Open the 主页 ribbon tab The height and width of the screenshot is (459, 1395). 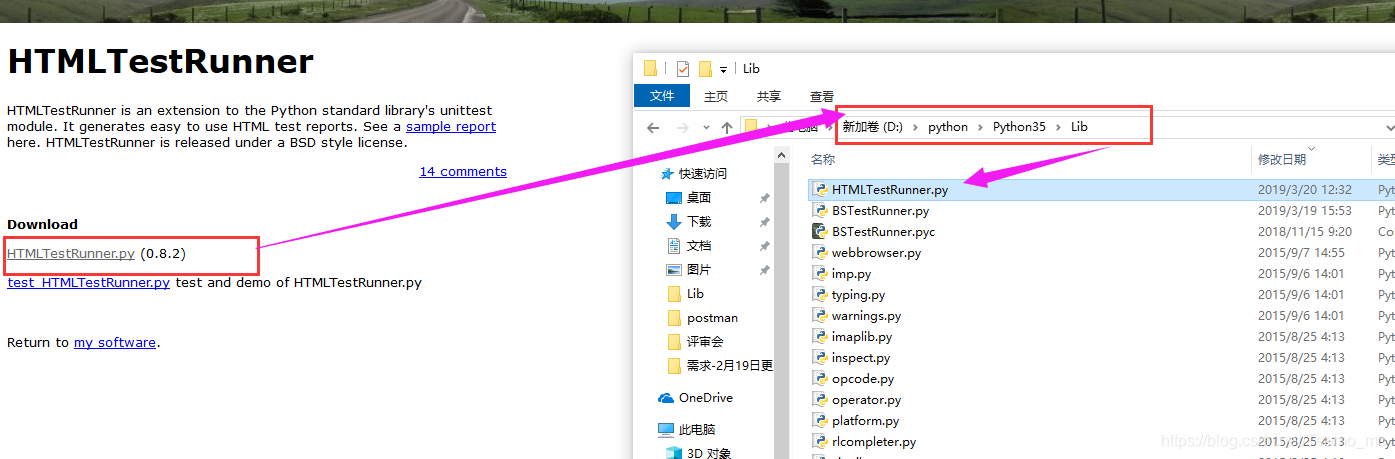pyautogui.click(x=716, y=96)
